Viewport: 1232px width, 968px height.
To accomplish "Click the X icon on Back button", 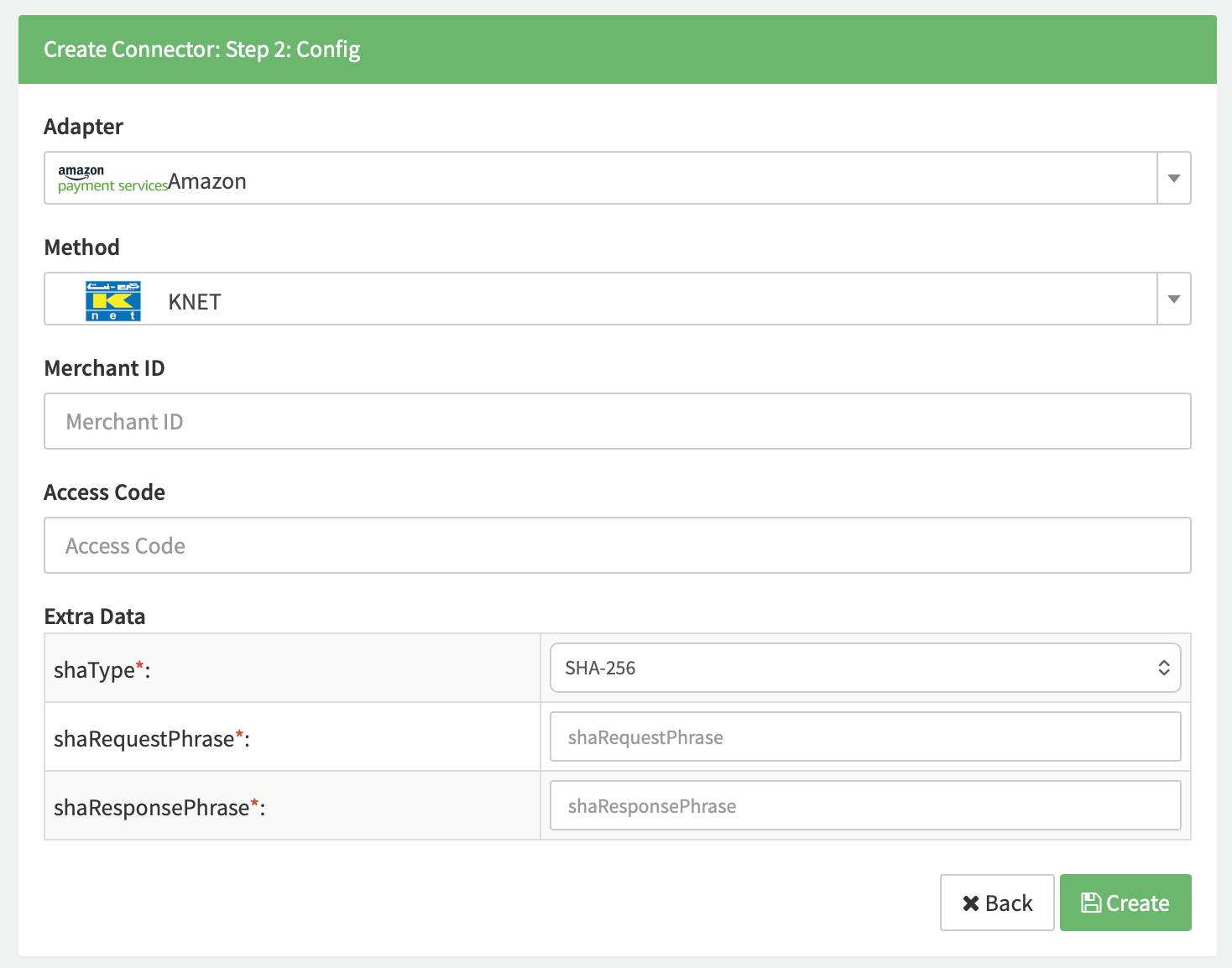I will pos(971,903).
